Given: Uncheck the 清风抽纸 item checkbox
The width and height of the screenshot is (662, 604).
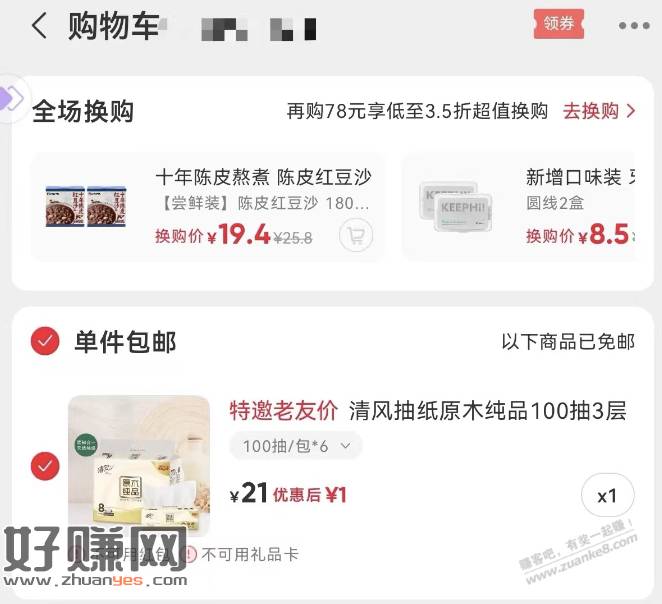Looking at the screenshot, I should (x=45, y=466).
